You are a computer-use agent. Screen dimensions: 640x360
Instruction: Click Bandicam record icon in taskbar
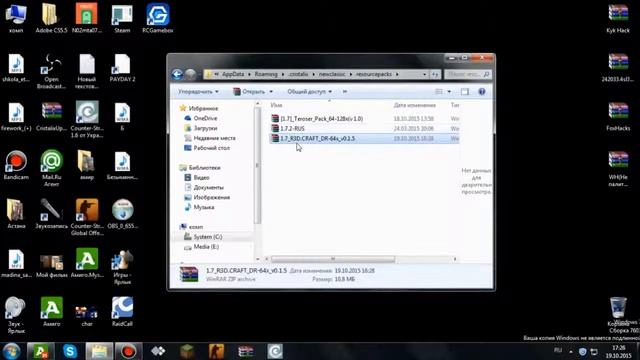[128, 351]
